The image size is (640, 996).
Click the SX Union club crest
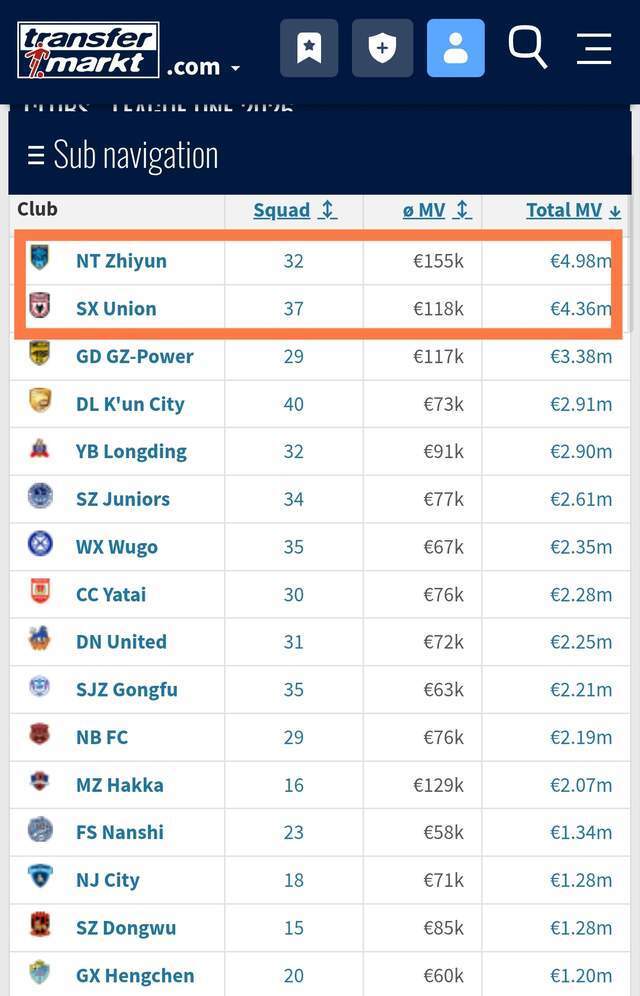click(x=40, y=306)
